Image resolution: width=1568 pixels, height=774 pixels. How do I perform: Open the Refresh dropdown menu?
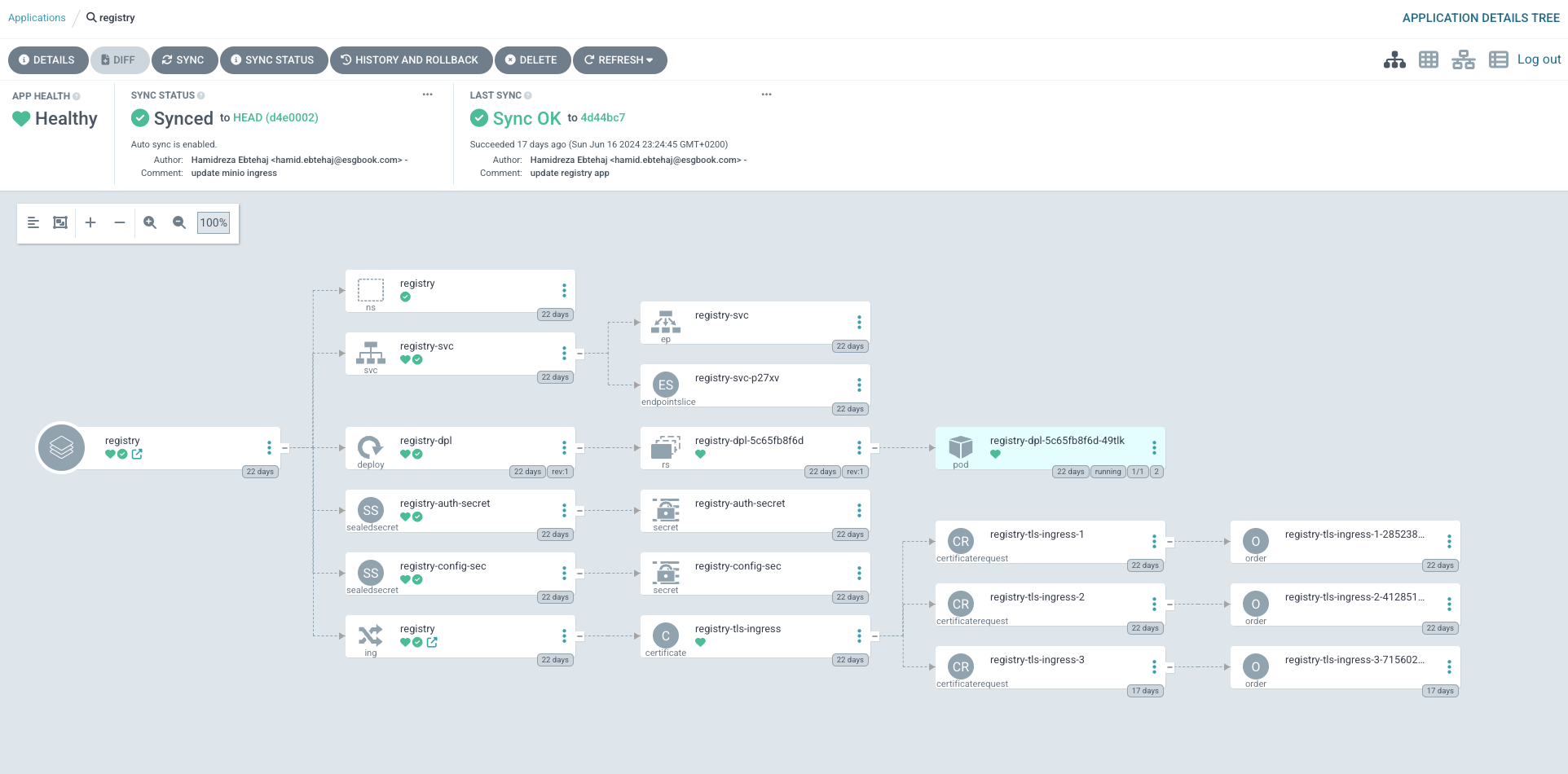point(619,60)
